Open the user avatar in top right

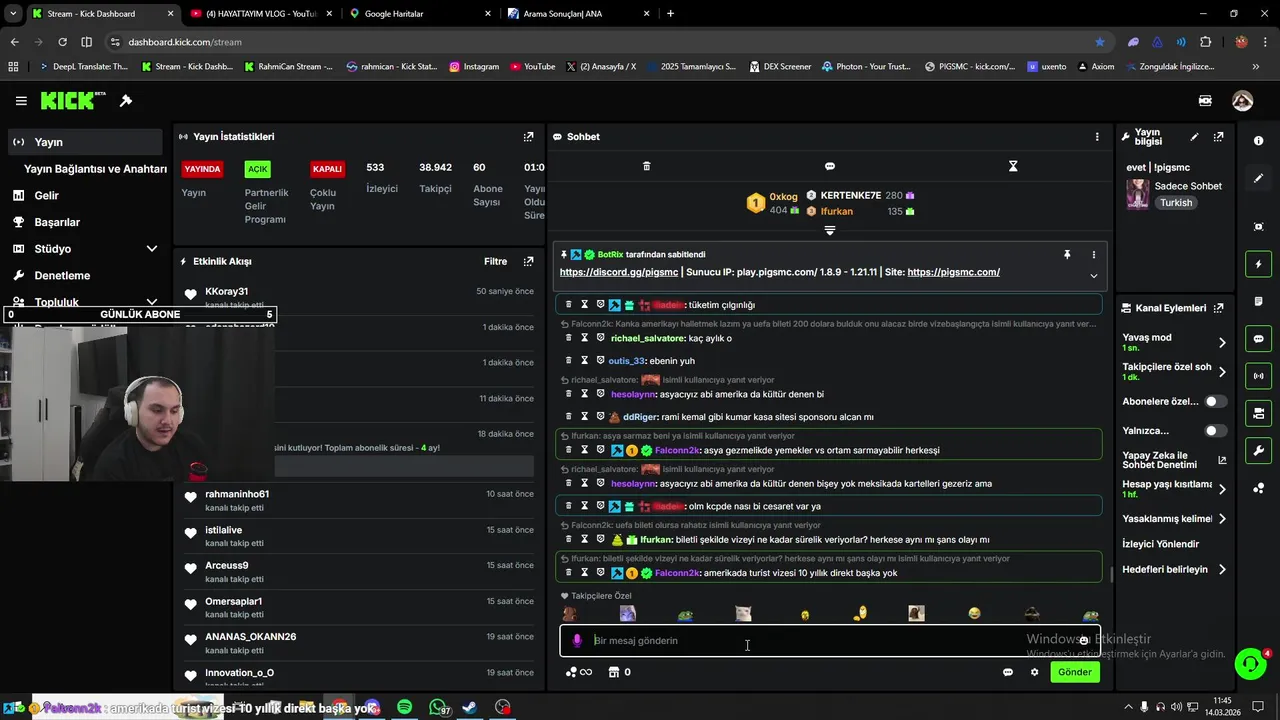coord(1243,101)
